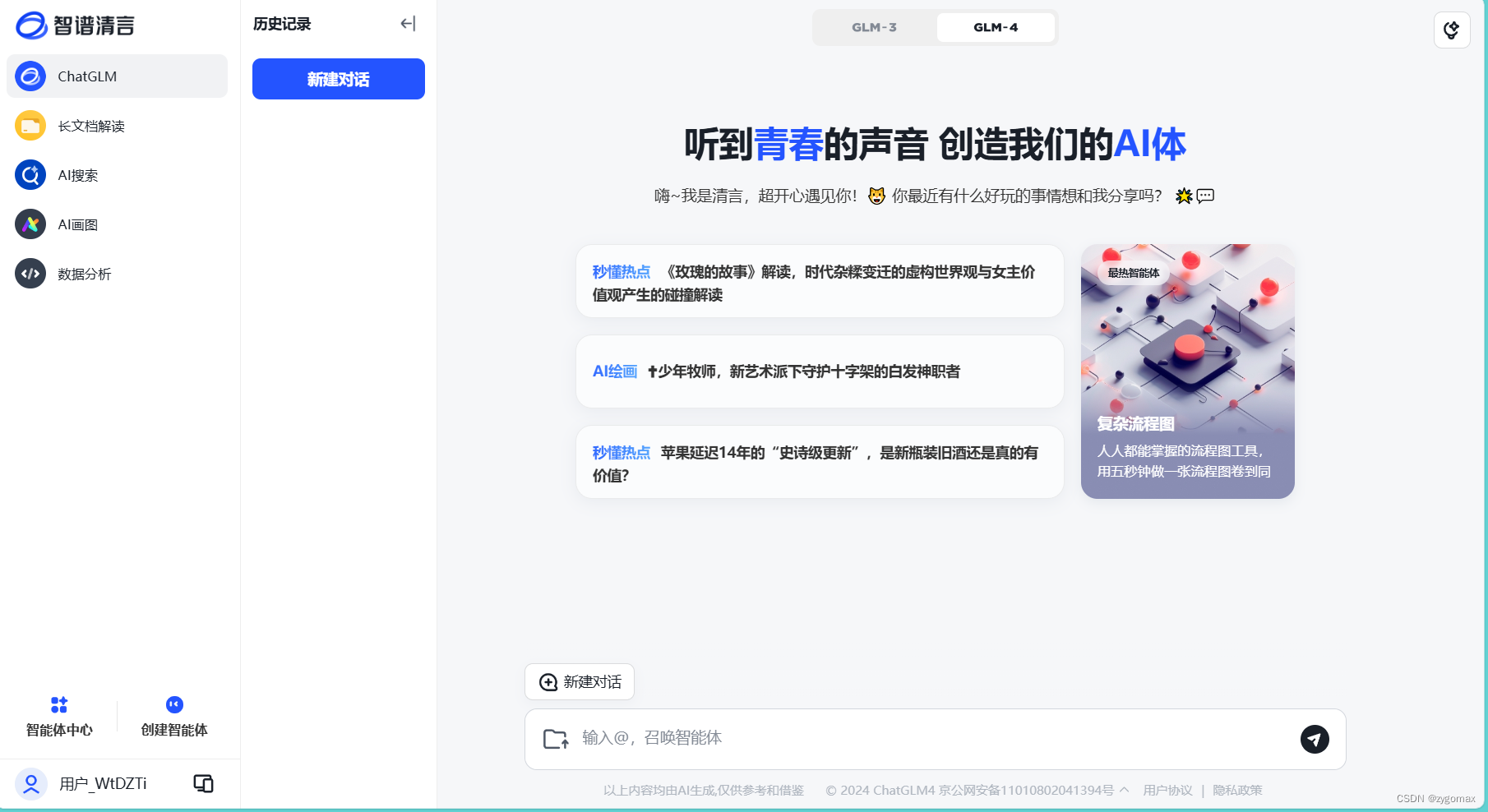The width and height of the screenshot is (1488, 812).
Task: Click 创建智能体 icon button
Action: [x=174, y=717]
